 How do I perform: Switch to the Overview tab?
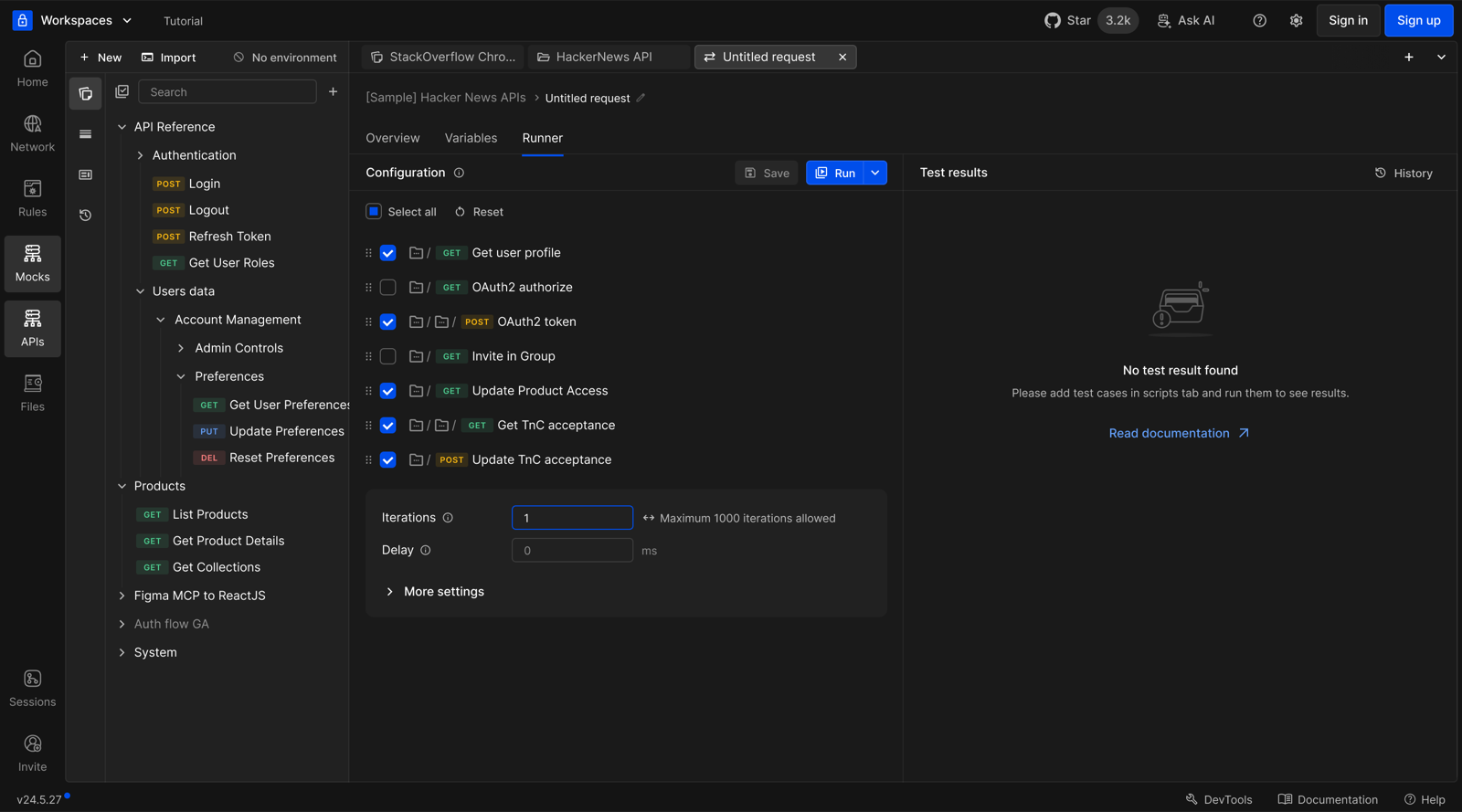(x=393, y=138)
